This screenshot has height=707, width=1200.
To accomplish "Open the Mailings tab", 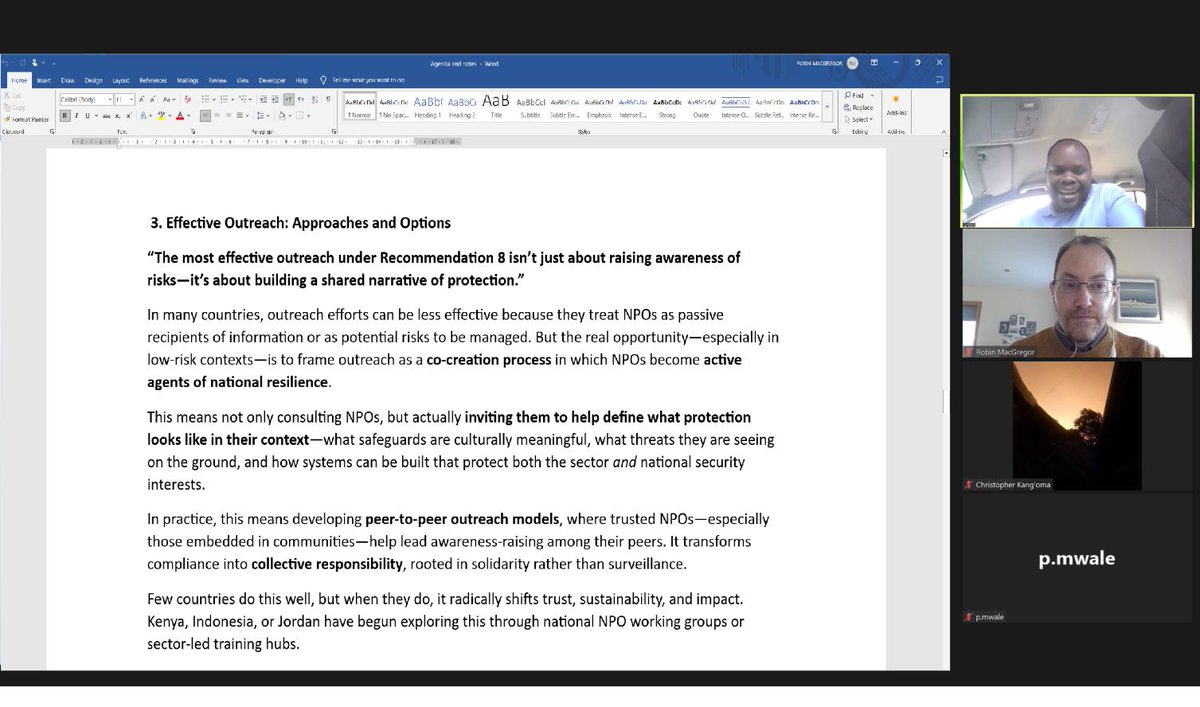I will 187,80.
